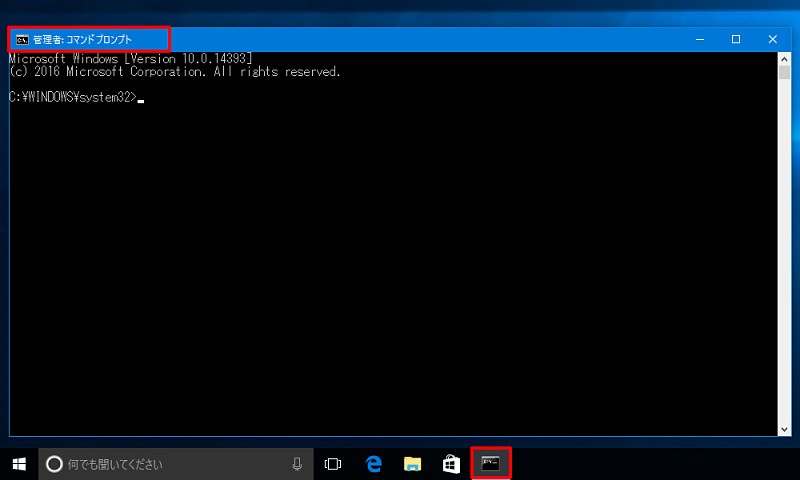Click the '(c) 2016 Microsoft Corporation' line

tap(174, 72)
